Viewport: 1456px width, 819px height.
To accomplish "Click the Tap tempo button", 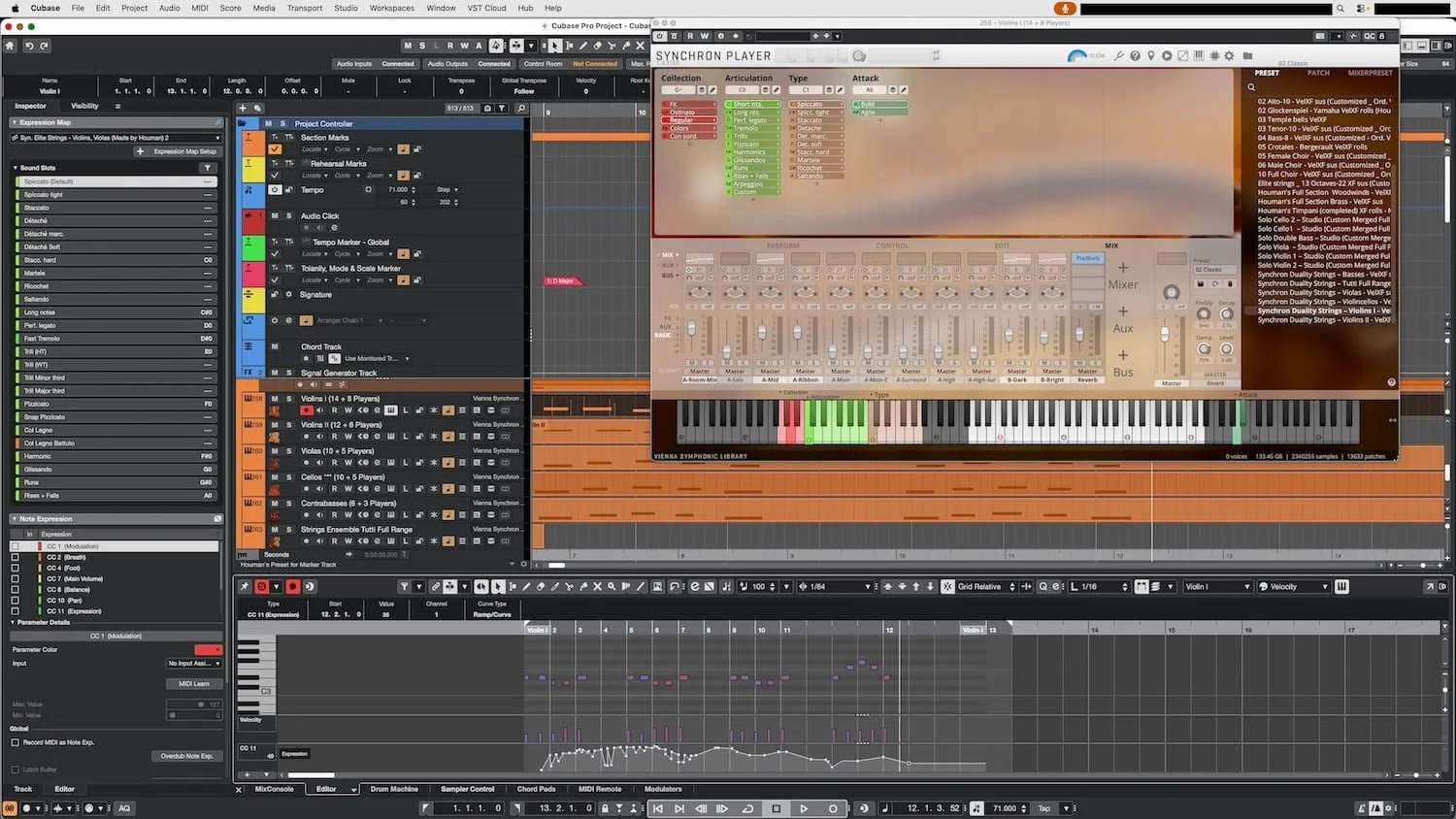I will pos(1044,808).
